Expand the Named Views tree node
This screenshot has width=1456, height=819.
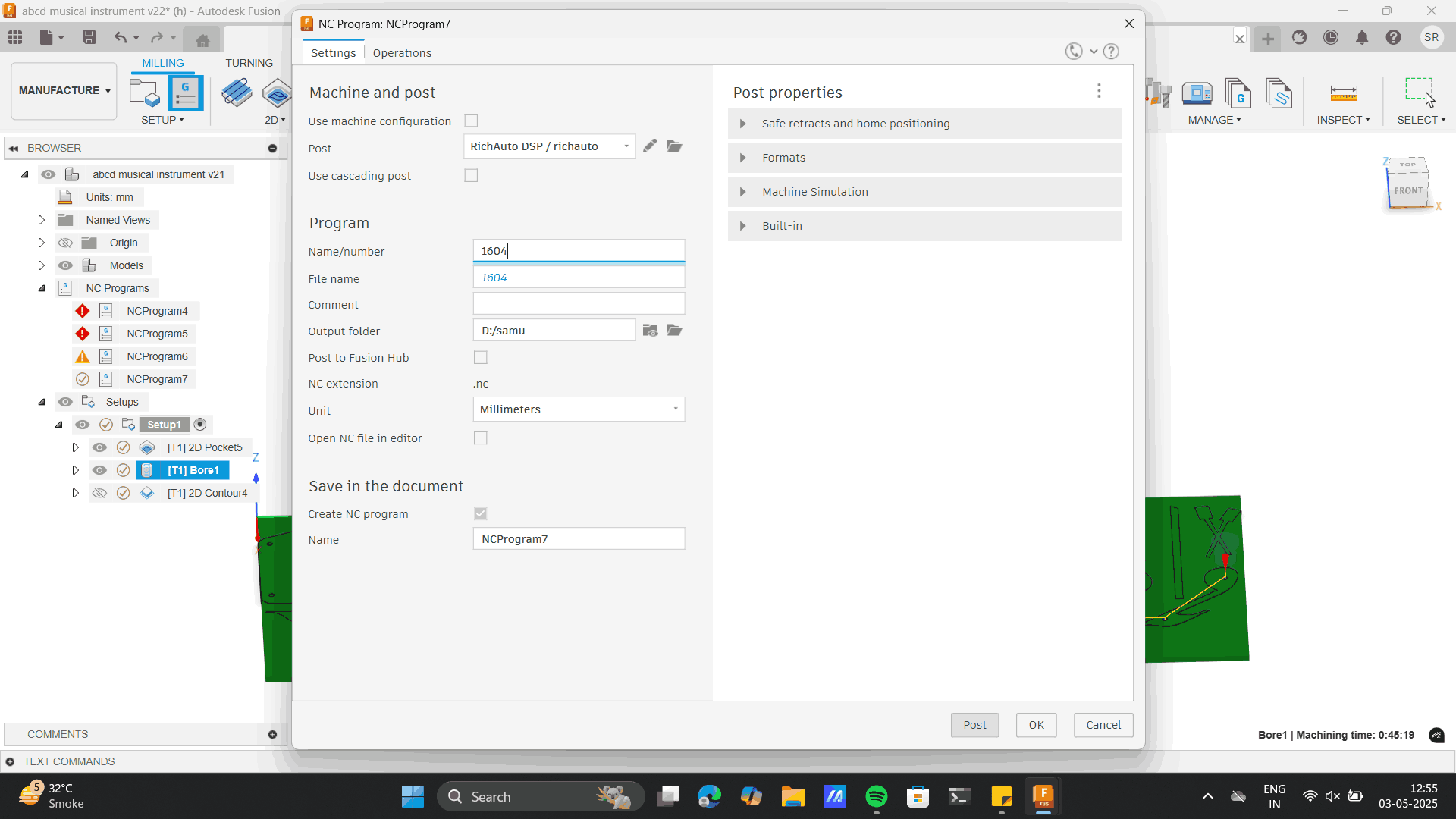tap(42, 220)
